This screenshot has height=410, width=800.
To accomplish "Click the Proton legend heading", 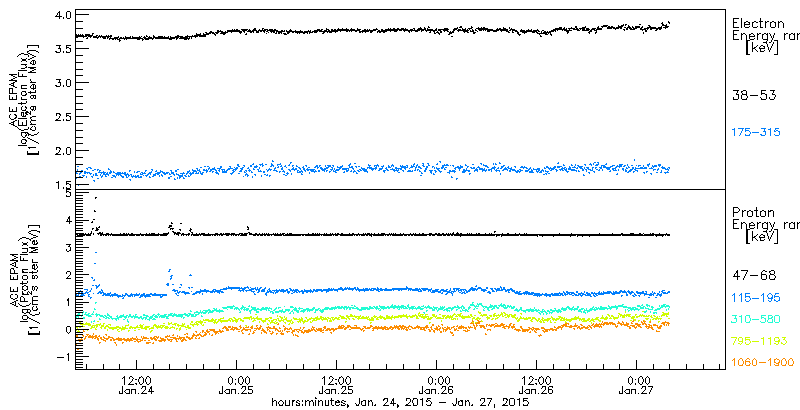I will 753,213.
